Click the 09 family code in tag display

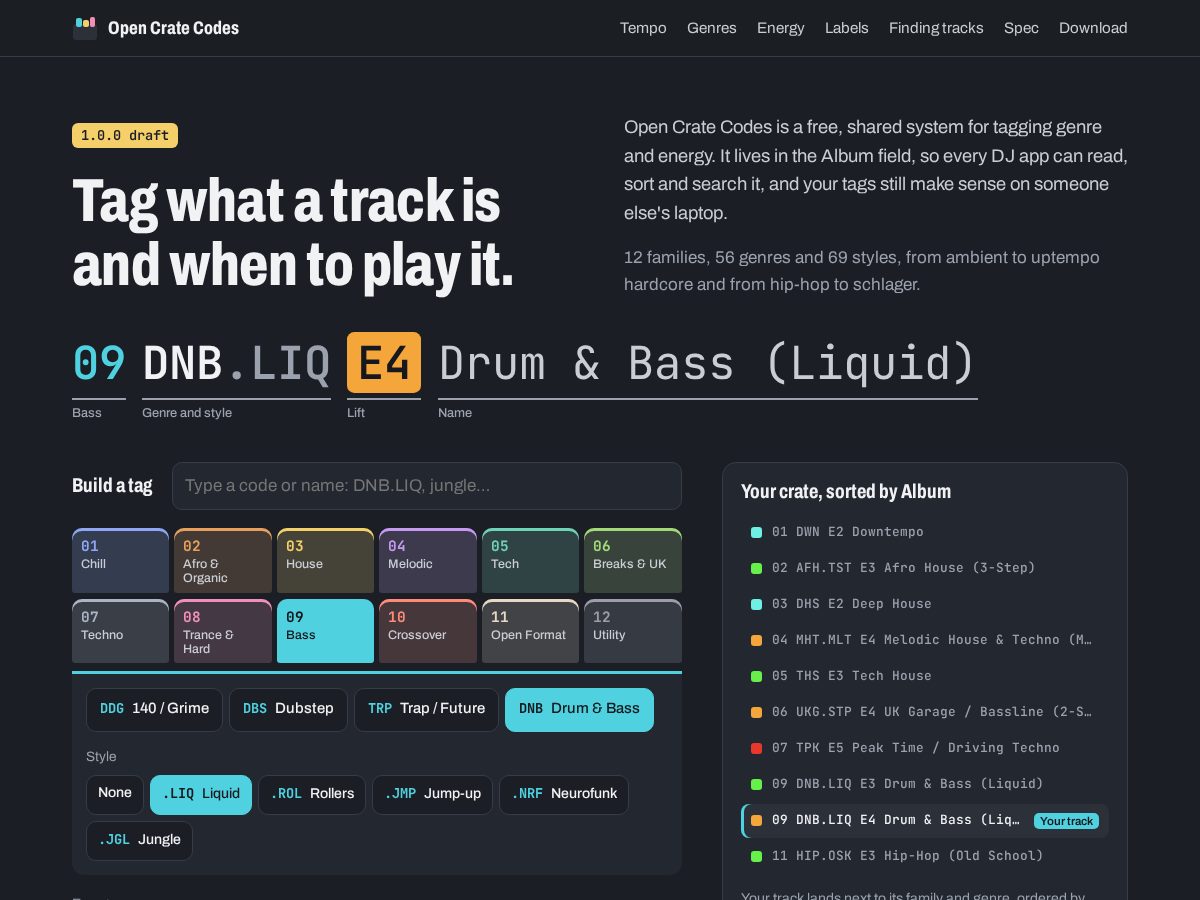(x=99, y=362)
